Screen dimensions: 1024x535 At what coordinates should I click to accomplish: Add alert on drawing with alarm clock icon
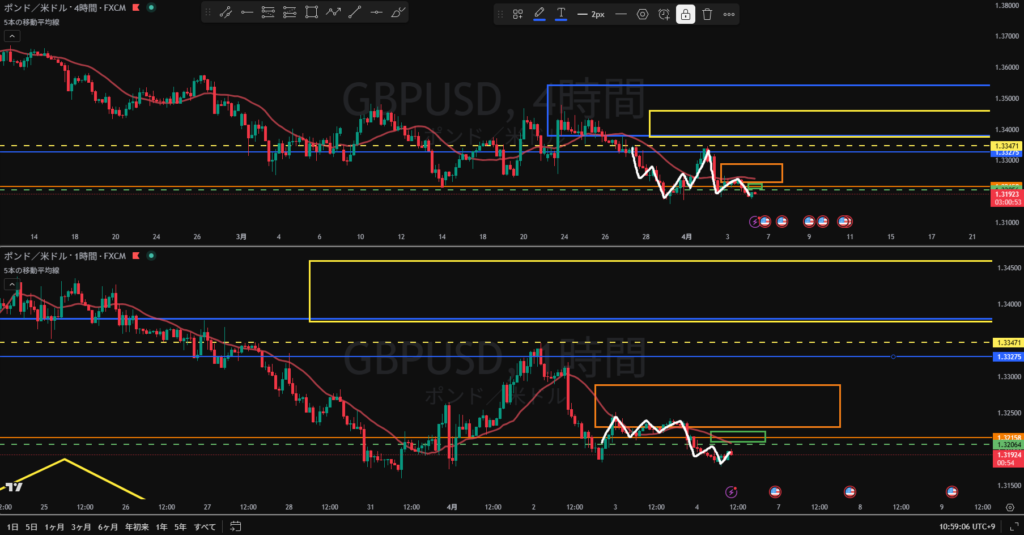click(664, 15)
